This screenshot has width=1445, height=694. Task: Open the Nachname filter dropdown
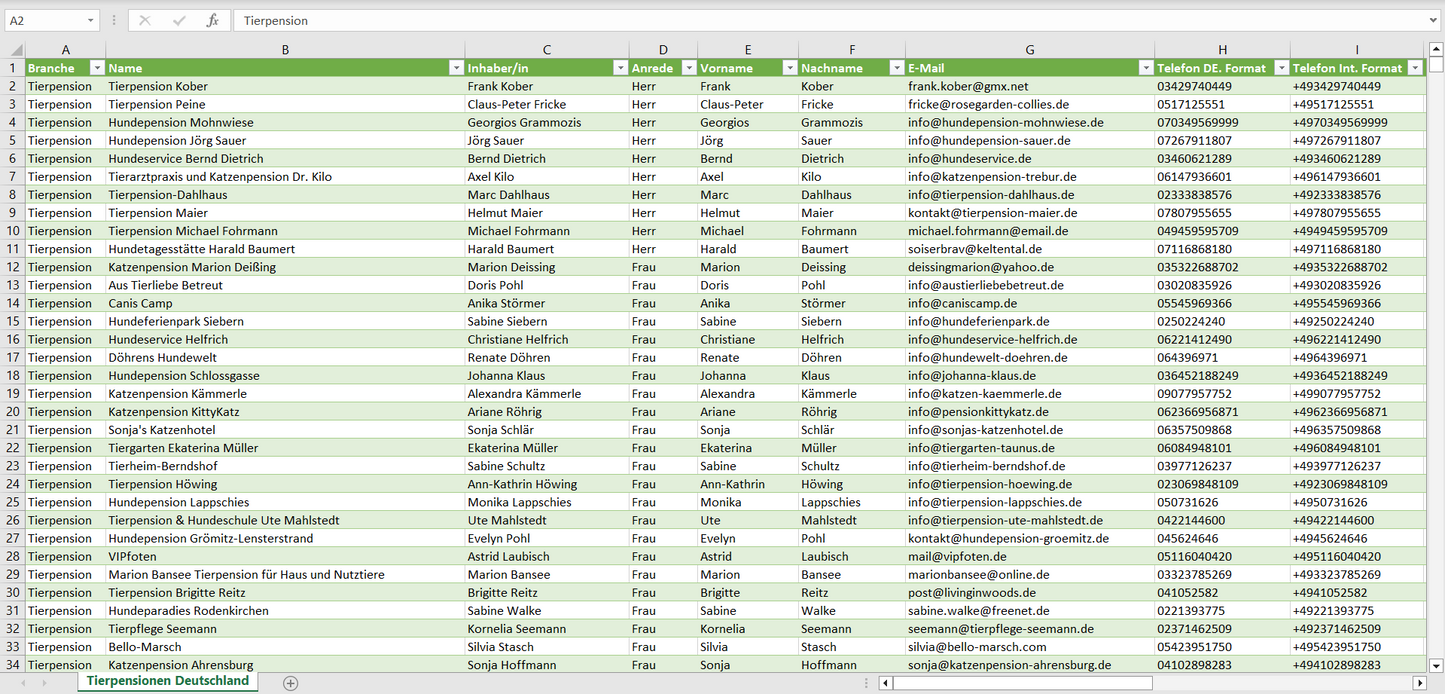[x=896, y=68]
